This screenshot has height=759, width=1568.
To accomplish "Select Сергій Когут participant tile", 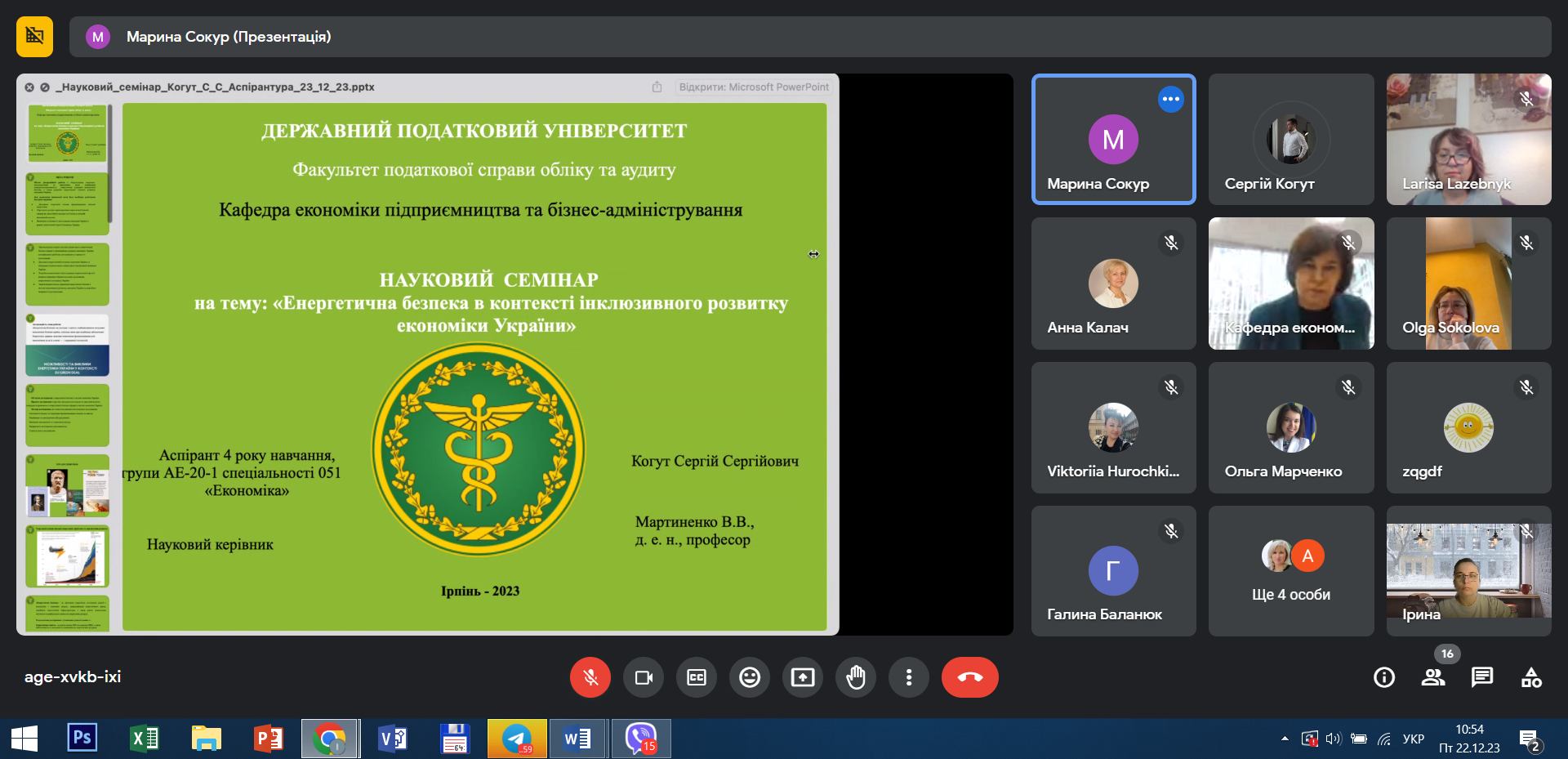I will 1291,139.
